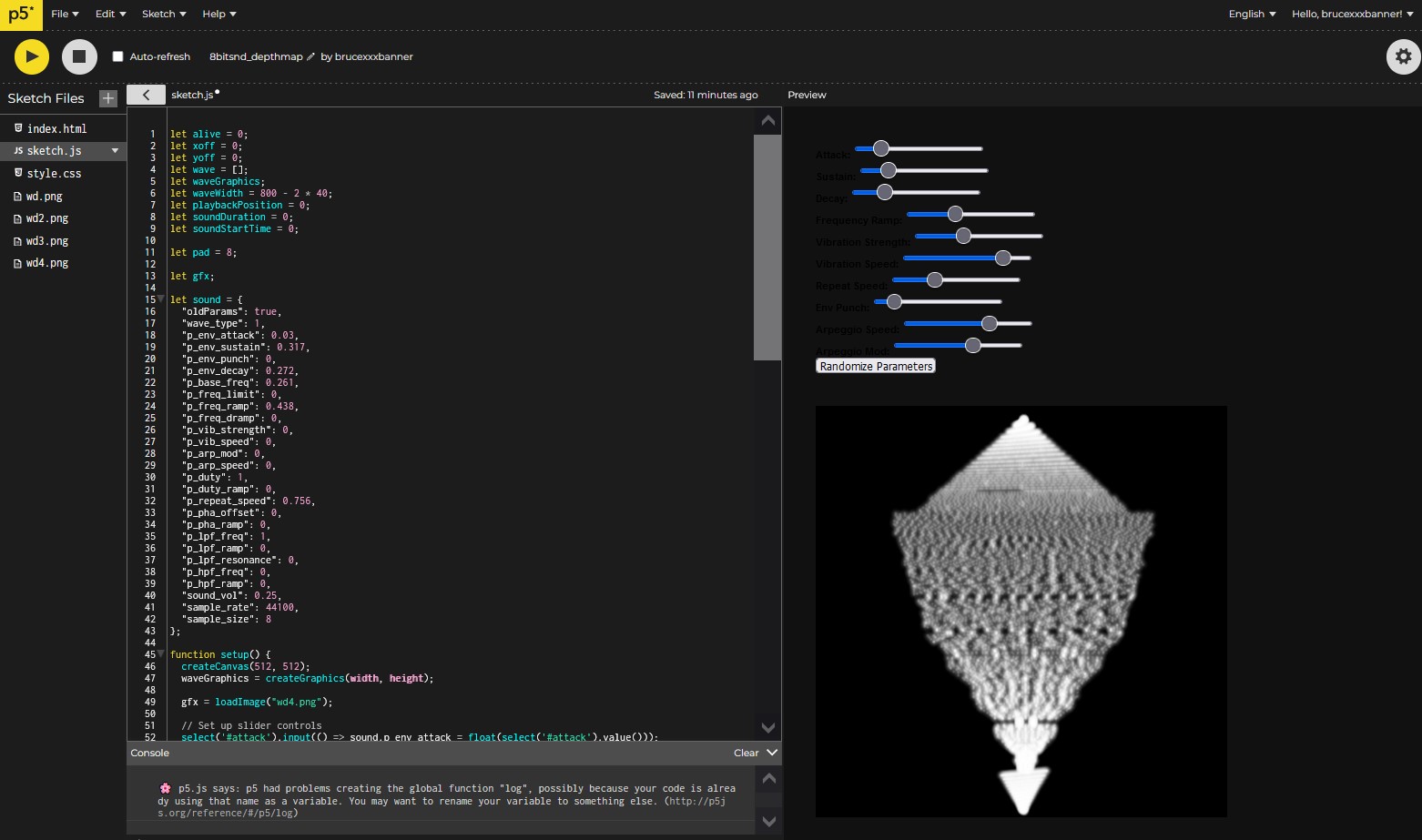Image resolution: width=1422 pixels, height=840 pixels.
Task: Click the Frequency Ramp slider handle
Action: pos(955,214)
